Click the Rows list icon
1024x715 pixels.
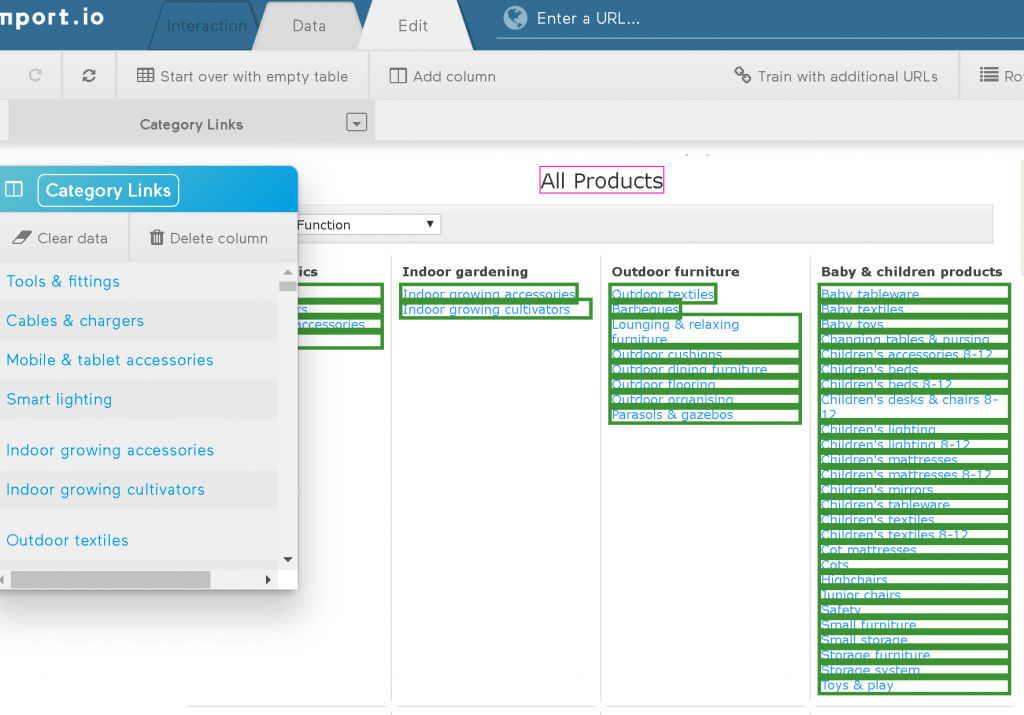tap(989, 76)
